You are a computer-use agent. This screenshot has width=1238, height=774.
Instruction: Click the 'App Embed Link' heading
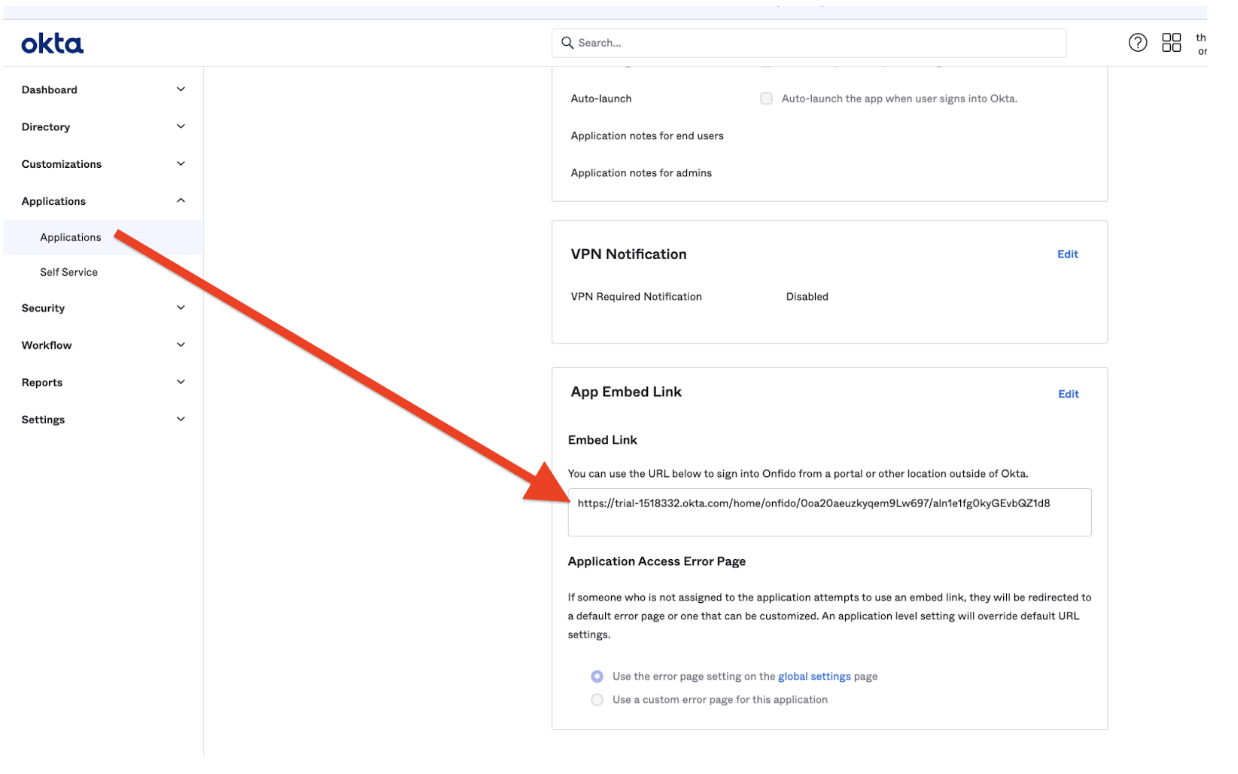point(626,392)
